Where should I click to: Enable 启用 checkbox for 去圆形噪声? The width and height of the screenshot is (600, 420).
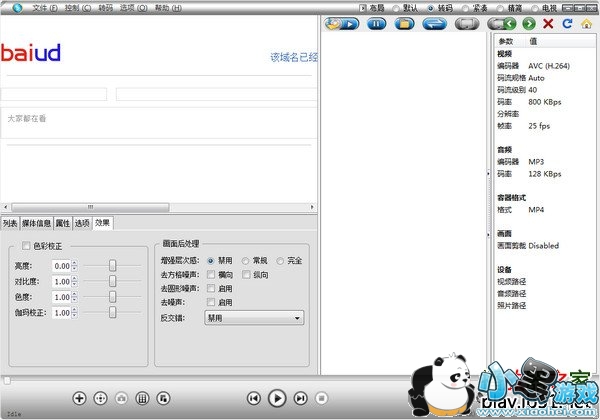pyautogui.click(x=211, y=288)
